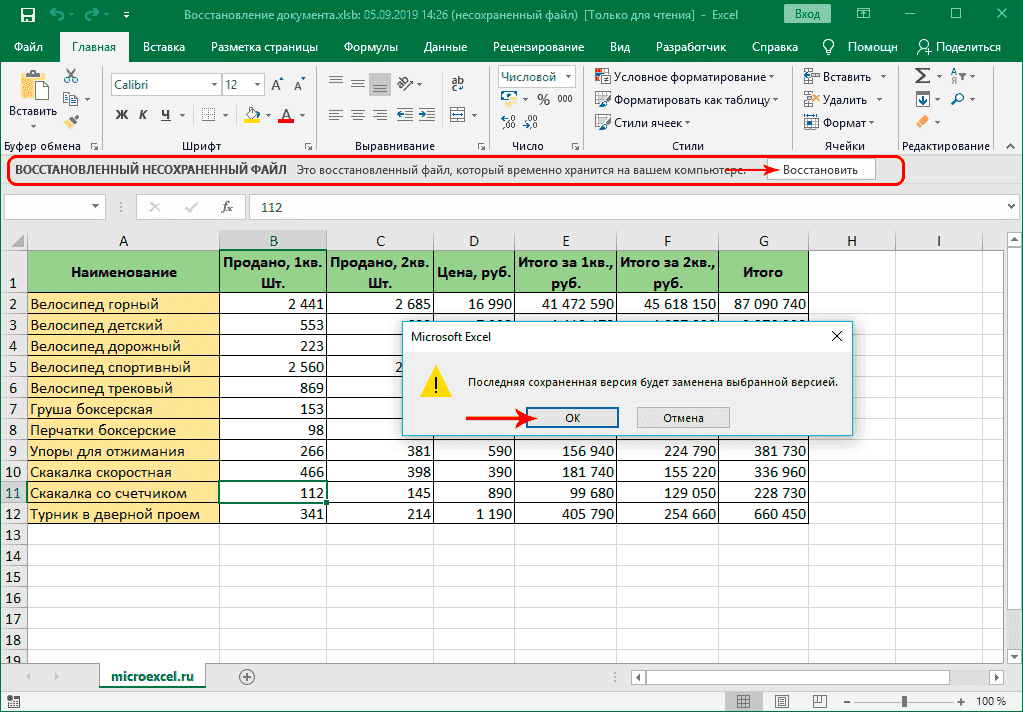This screenshot has width=1023, height=712.
Task: Click the Format Painter brush icon
Action: (71, 121)
